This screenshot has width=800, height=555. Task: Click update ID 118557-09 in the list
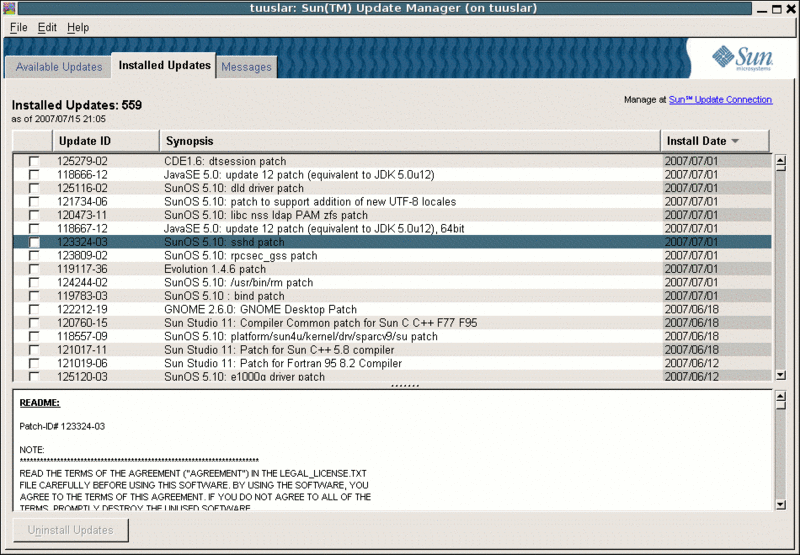coord(82,336)
